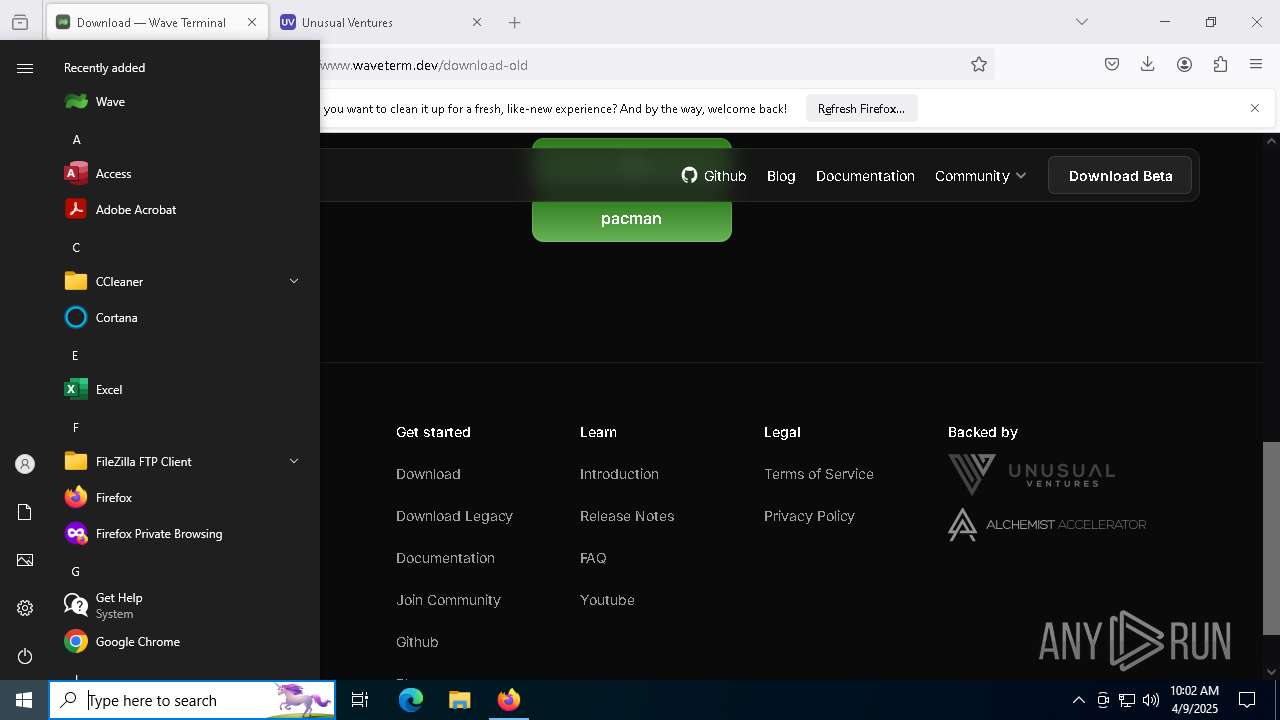Viewport: 1280px width, 720px height.
Task: Open the Documentation nav item
Action: pyautogui.click(x=865, y=176)
